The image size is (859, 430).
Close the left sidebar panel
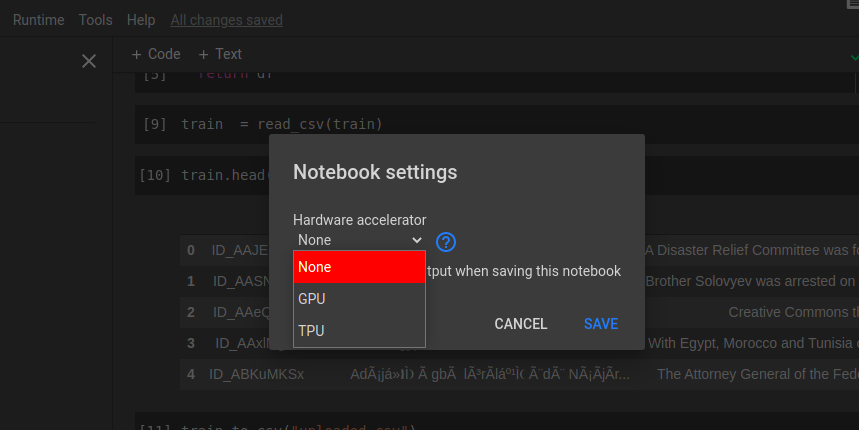click(88, 61)
